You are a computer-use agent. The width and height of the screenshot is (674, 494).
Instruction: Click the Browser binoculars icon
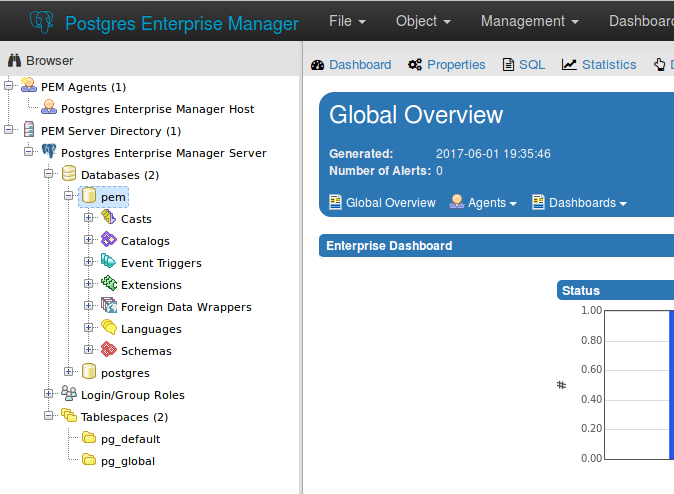(14, 61)
